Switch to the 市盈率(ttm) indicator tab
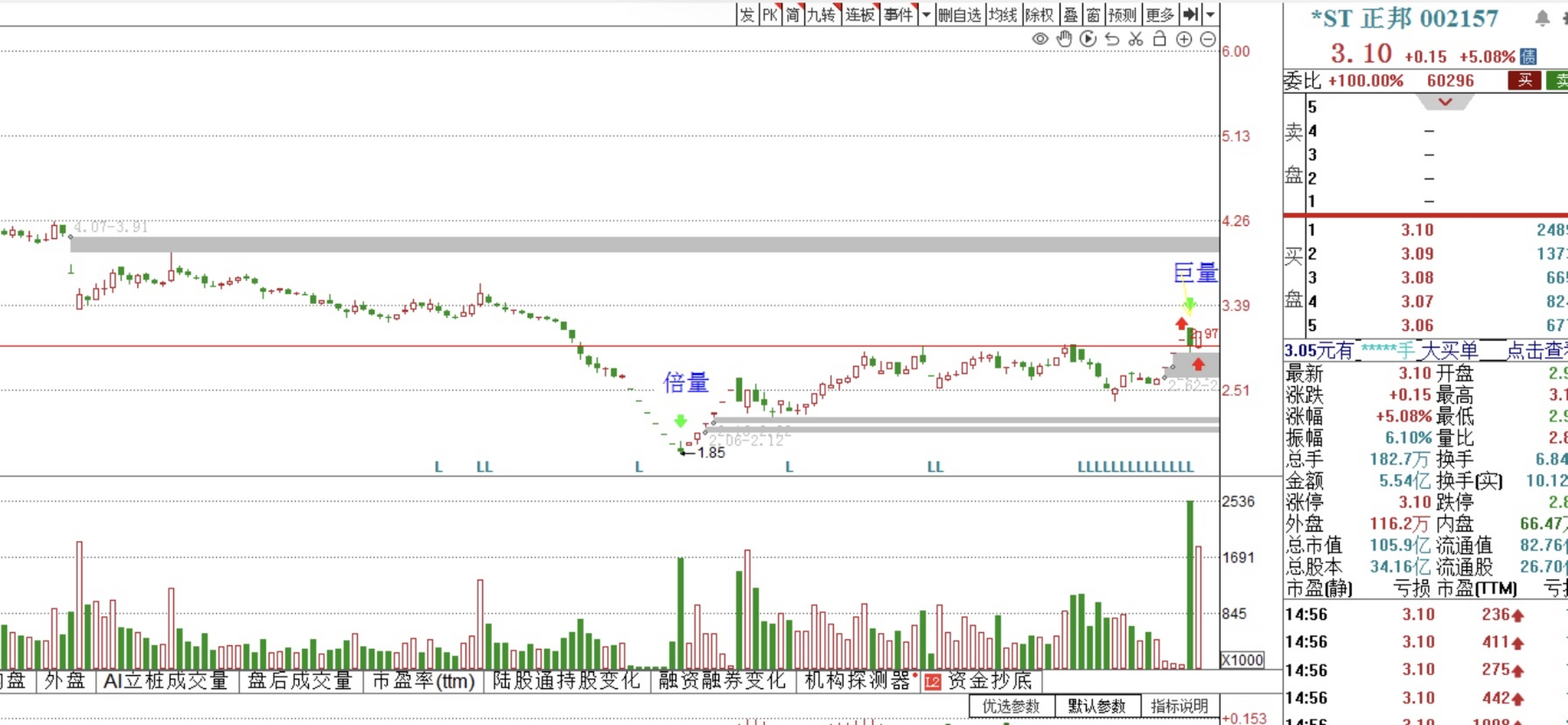 coord(423,680)
